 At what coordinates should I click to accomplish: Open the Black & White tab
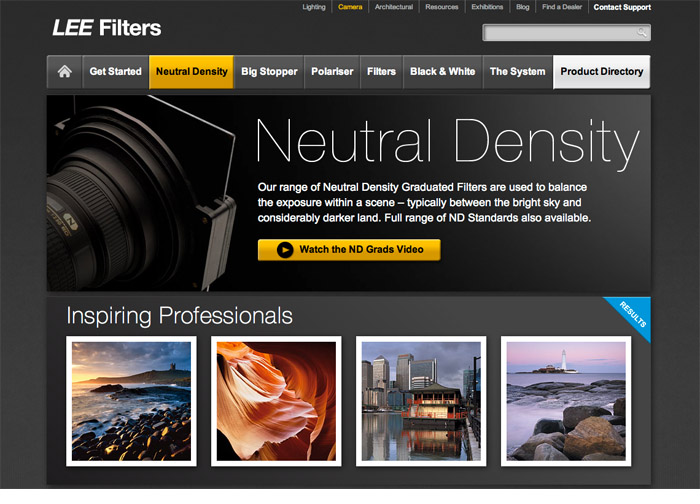pos(442,72)
